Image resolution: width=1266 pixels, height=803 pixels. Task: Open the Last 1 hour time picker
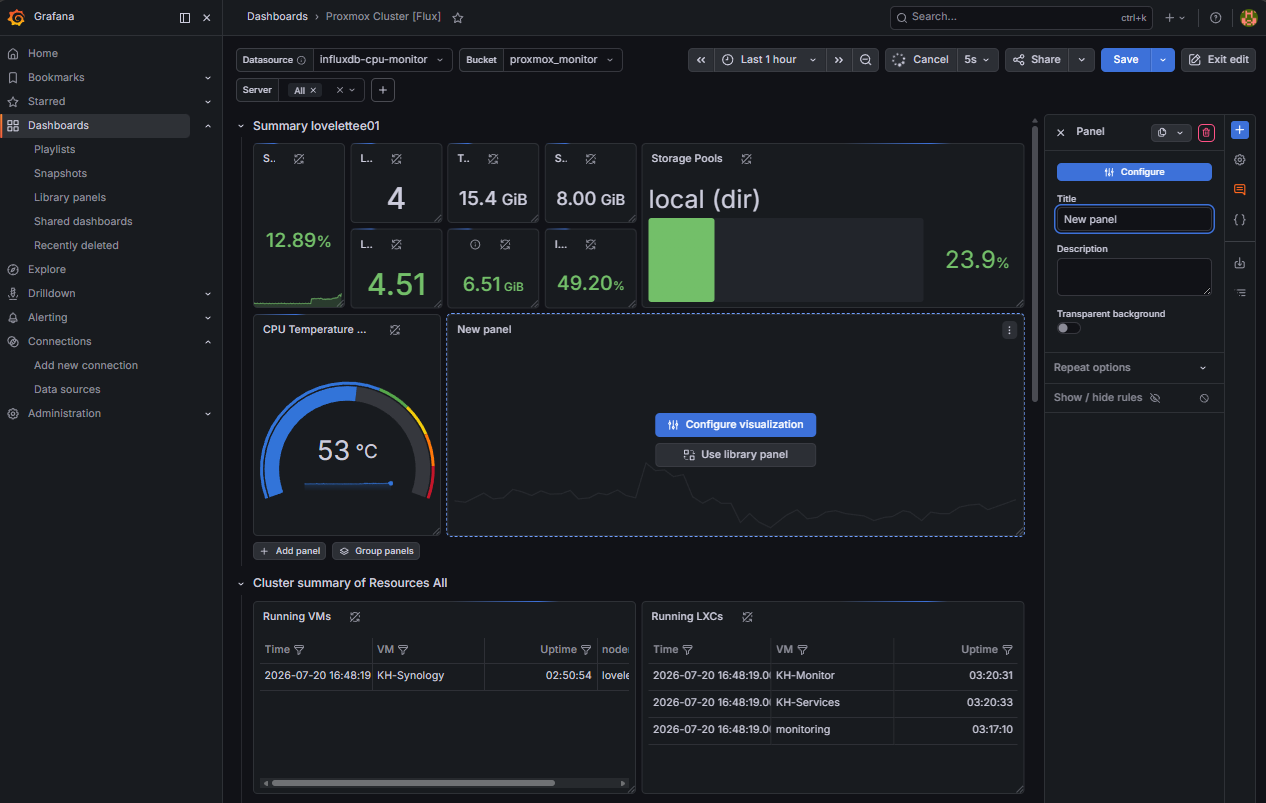[x=769, y=60]
